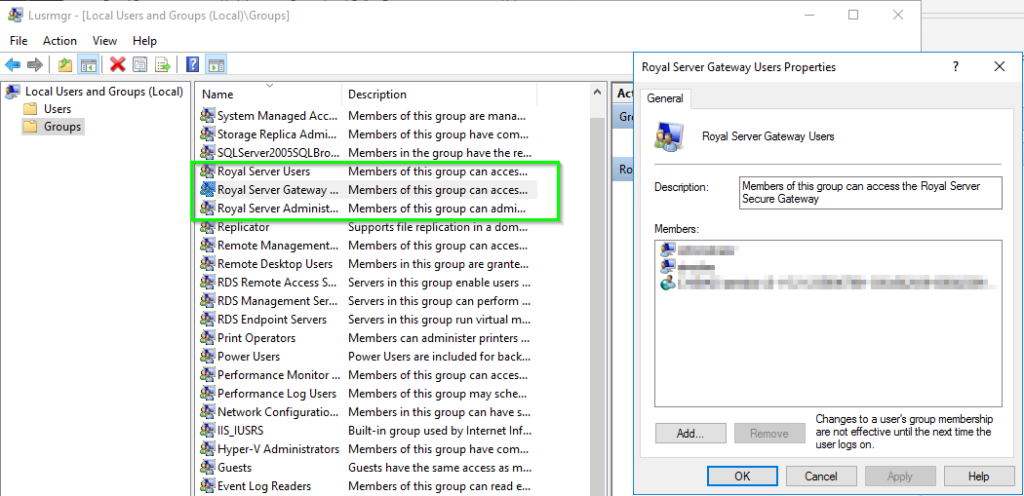Click the large group icon in Properties dialog

tap(669, 135)
